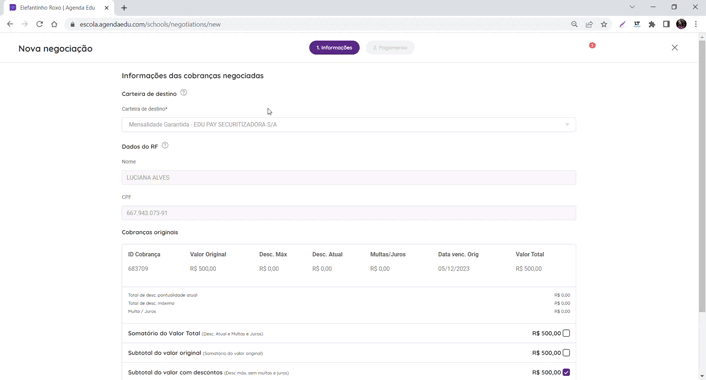Image resolution: width=706 pixels, height=380 pixels.
Task: Share this page from the address bar
Action: point(589,24)
